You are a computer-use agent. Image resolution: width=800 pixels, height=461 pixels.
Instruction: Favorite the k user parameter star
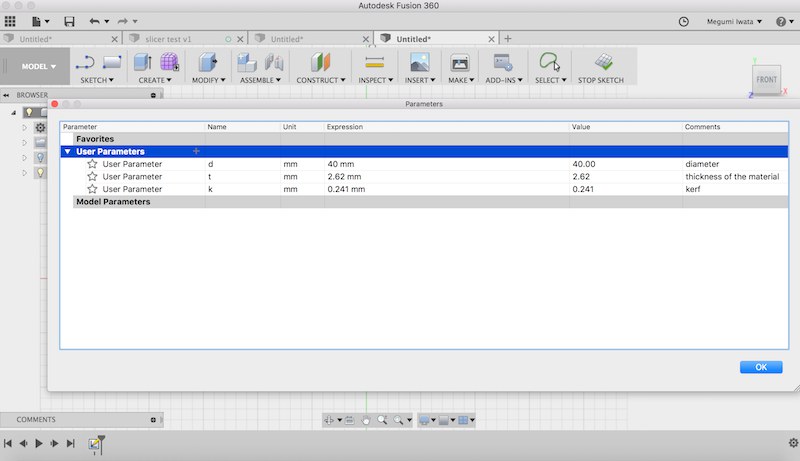point(92,189)
